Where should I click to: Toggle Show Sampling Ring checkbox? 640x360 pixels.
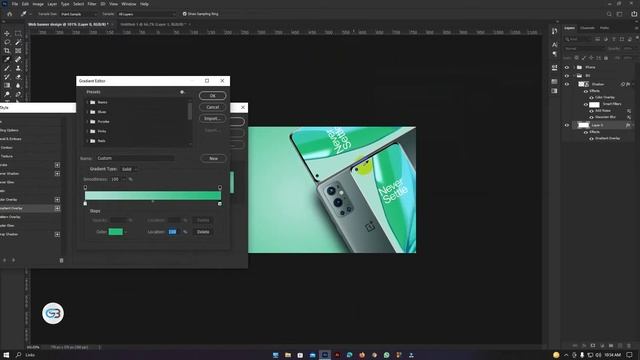[184, 14]
